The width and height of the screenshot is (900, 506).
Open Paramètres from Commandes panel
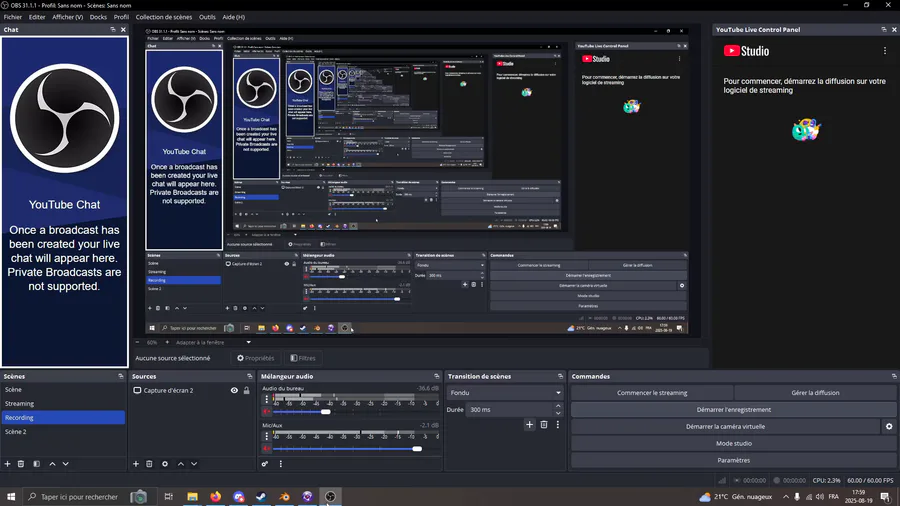coord(734,460)
